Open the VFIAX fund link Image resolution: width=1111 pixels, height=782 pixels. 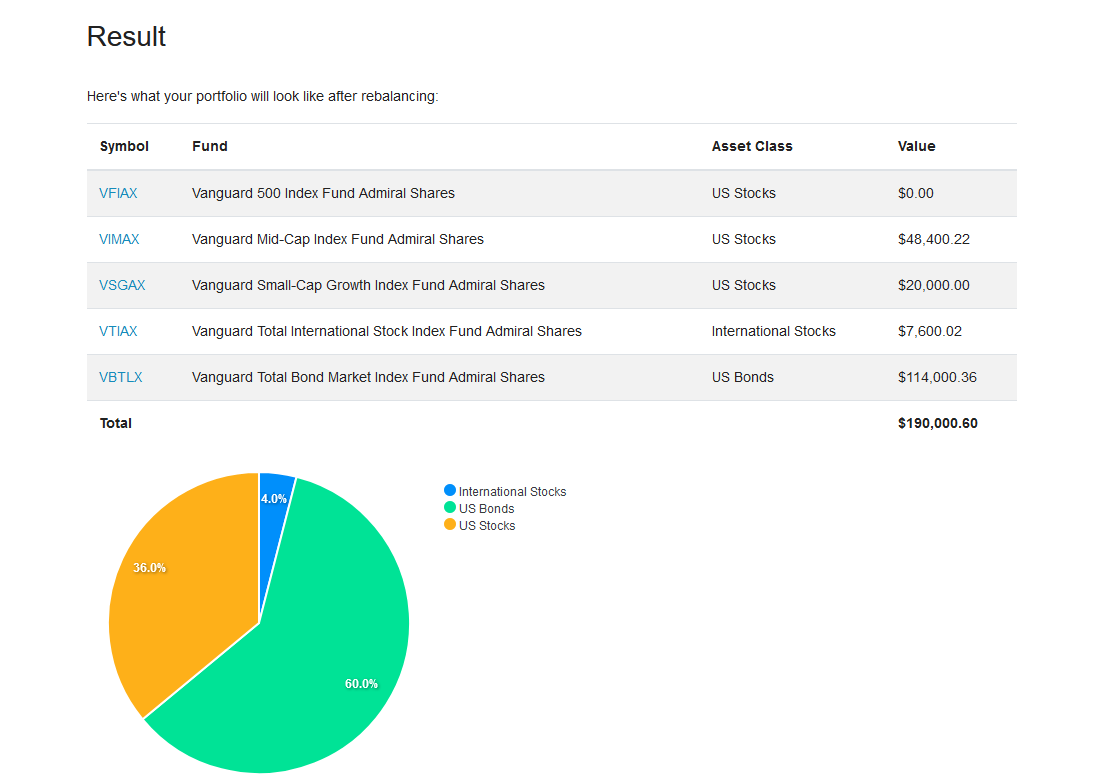(118, 193)
